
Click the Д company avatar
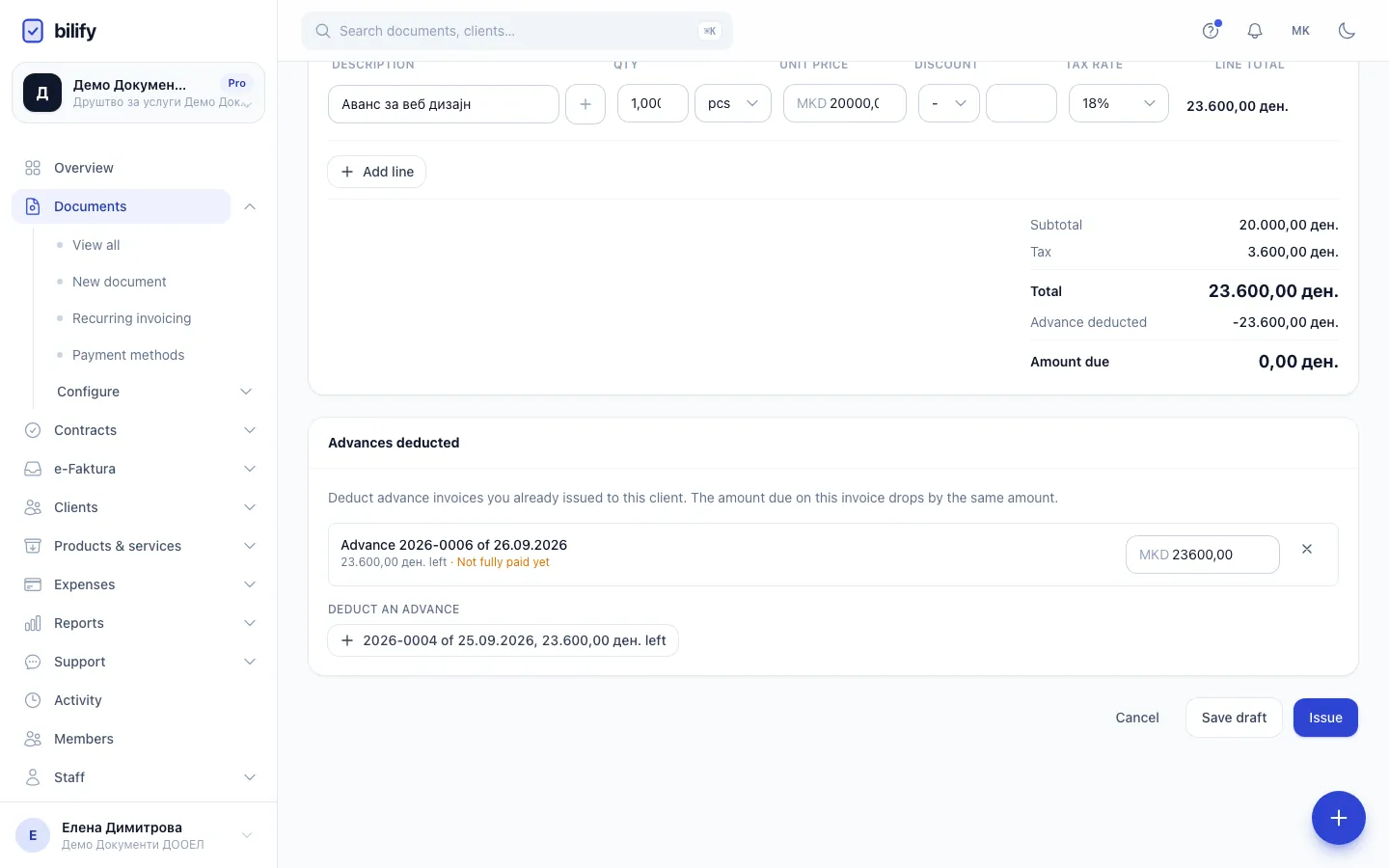pos(42,93)
